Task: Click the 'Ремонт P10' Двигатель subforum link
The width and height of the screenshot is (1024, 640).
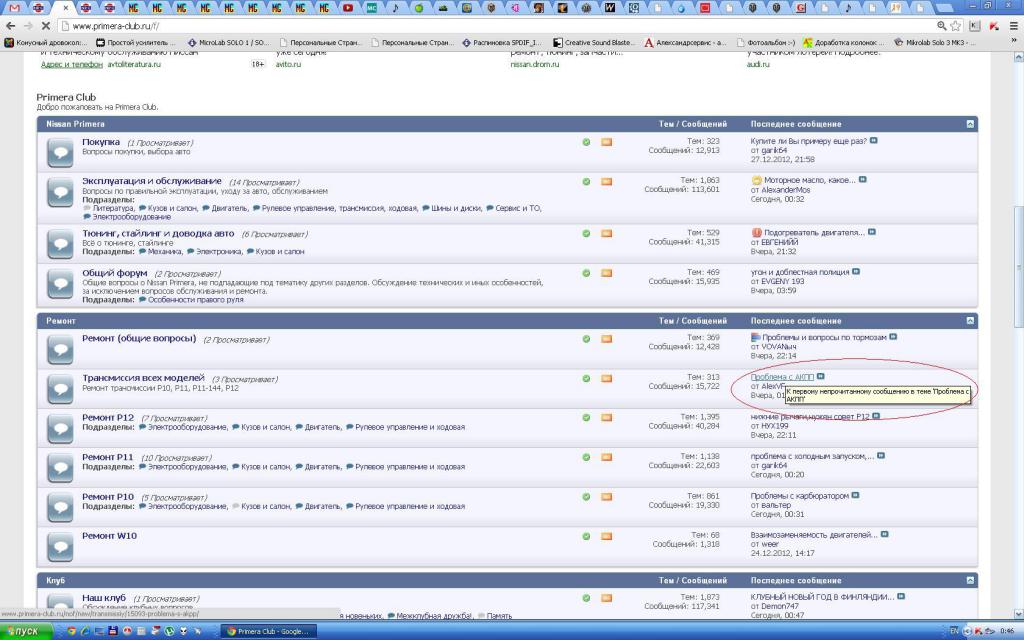Action: click(x=323, y=506)
